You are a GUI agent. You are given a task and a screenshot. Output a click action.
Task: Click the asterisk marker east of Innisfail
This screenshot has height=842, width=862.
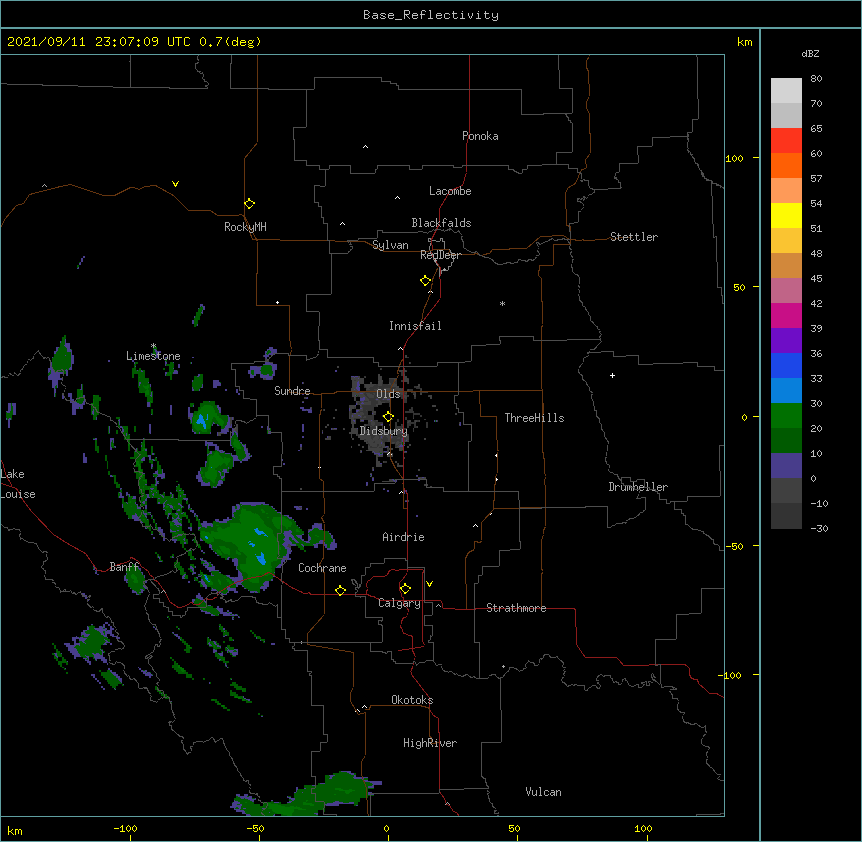[x=502, y=303]
